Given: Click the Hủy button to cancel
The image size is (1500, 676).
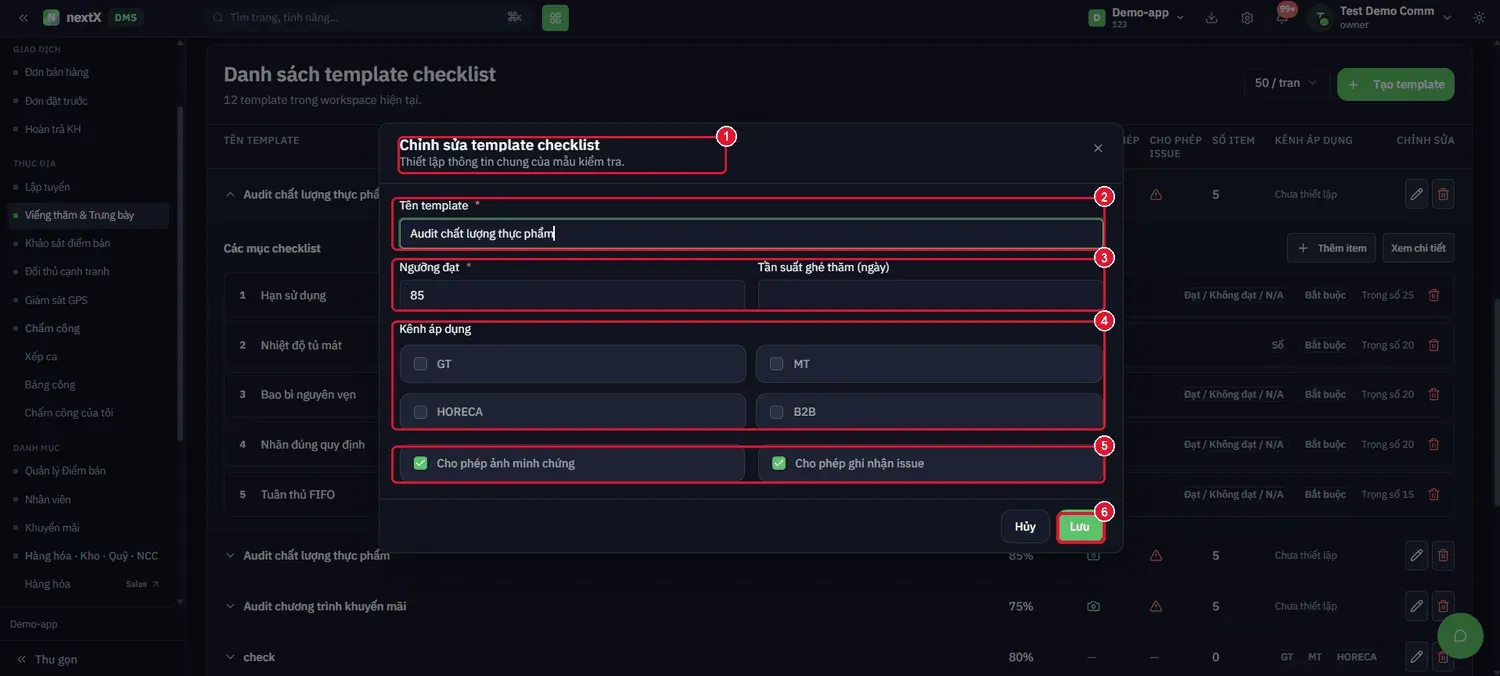Looking at the screenshot, I should 1025,526.
